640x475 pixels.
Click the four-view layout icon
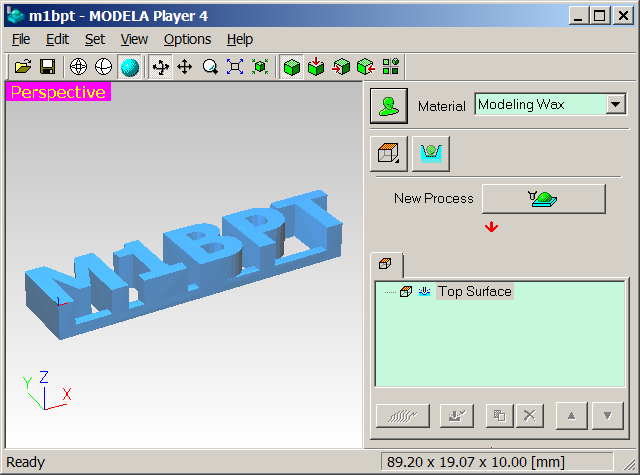coord(391,67)
